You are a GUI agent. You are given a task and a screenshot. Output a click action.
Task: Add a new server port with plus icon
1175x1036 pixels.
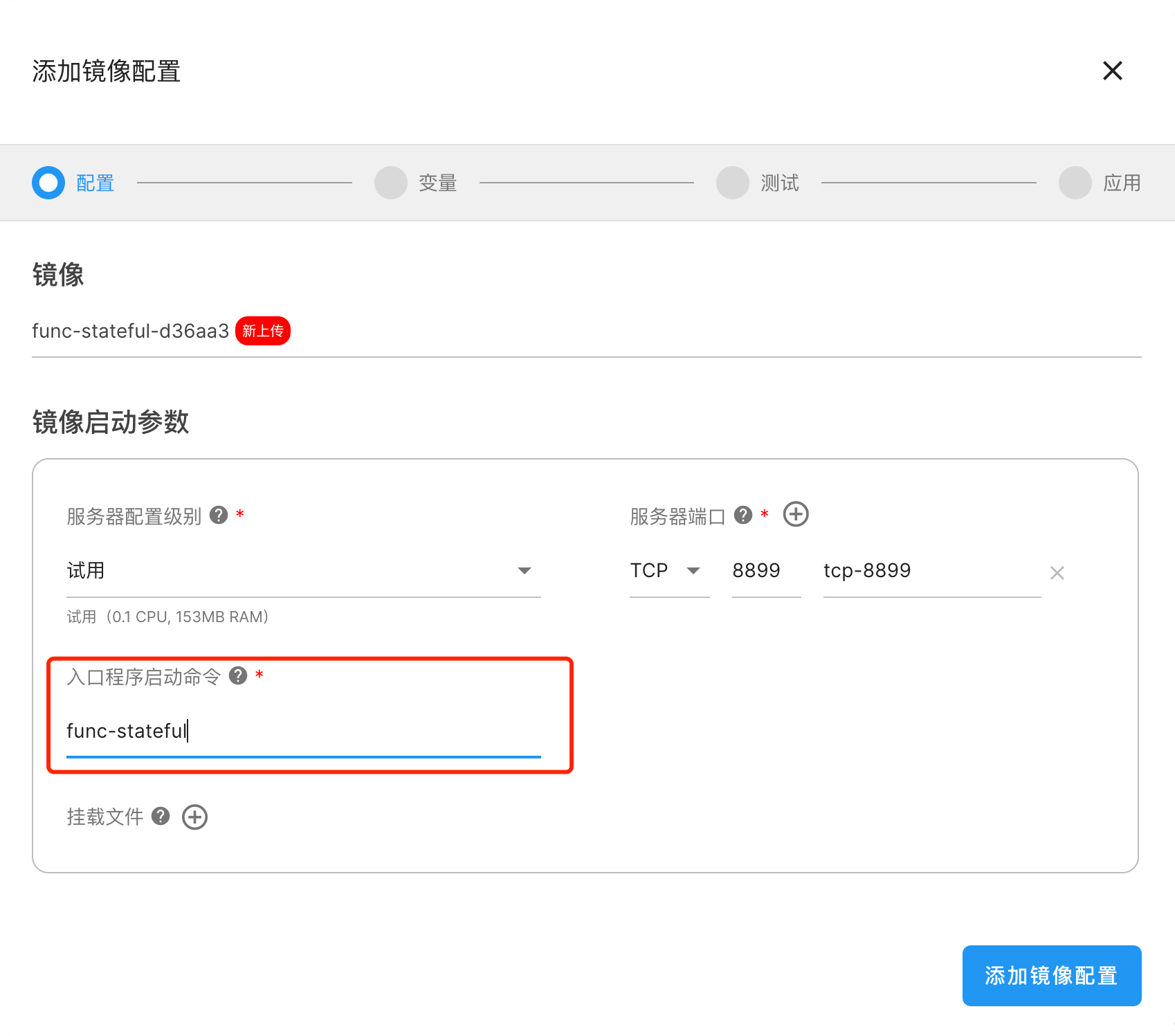(796, 514)
